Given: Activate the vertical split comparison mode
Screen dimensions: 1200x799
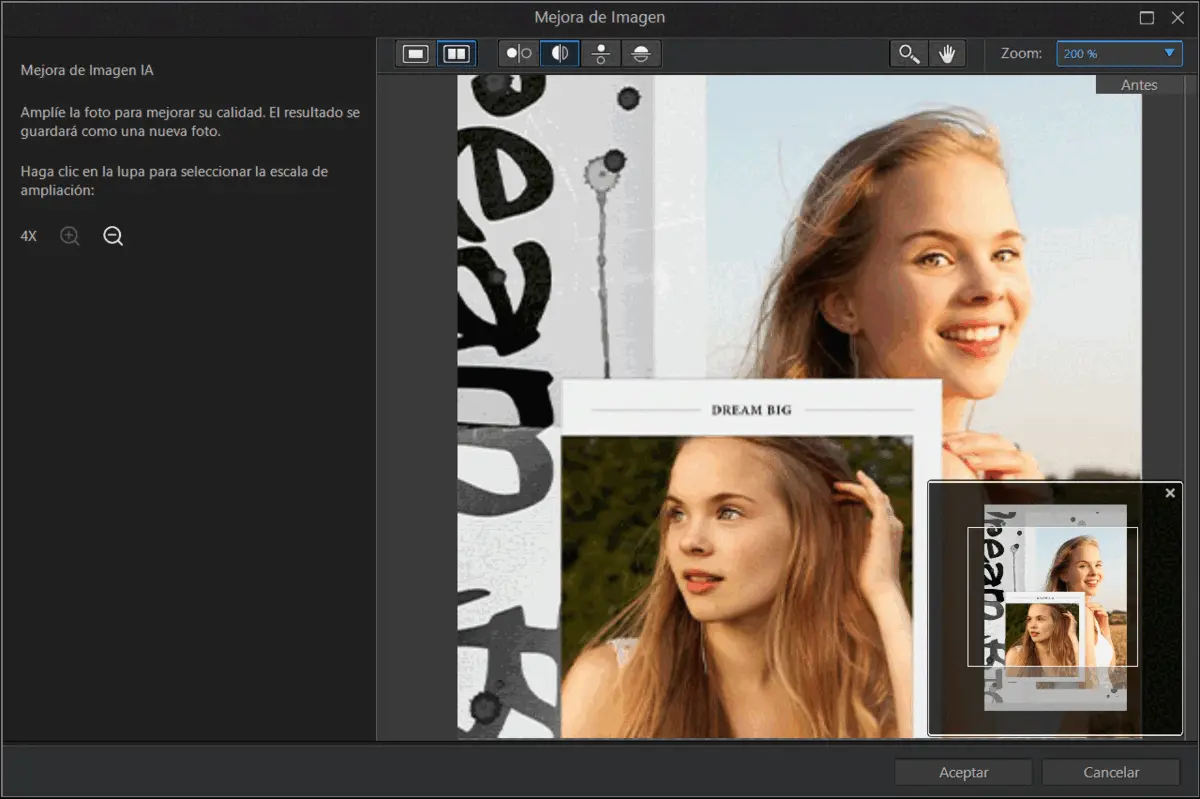Looking at the screenshot, I should click(560, 53).
